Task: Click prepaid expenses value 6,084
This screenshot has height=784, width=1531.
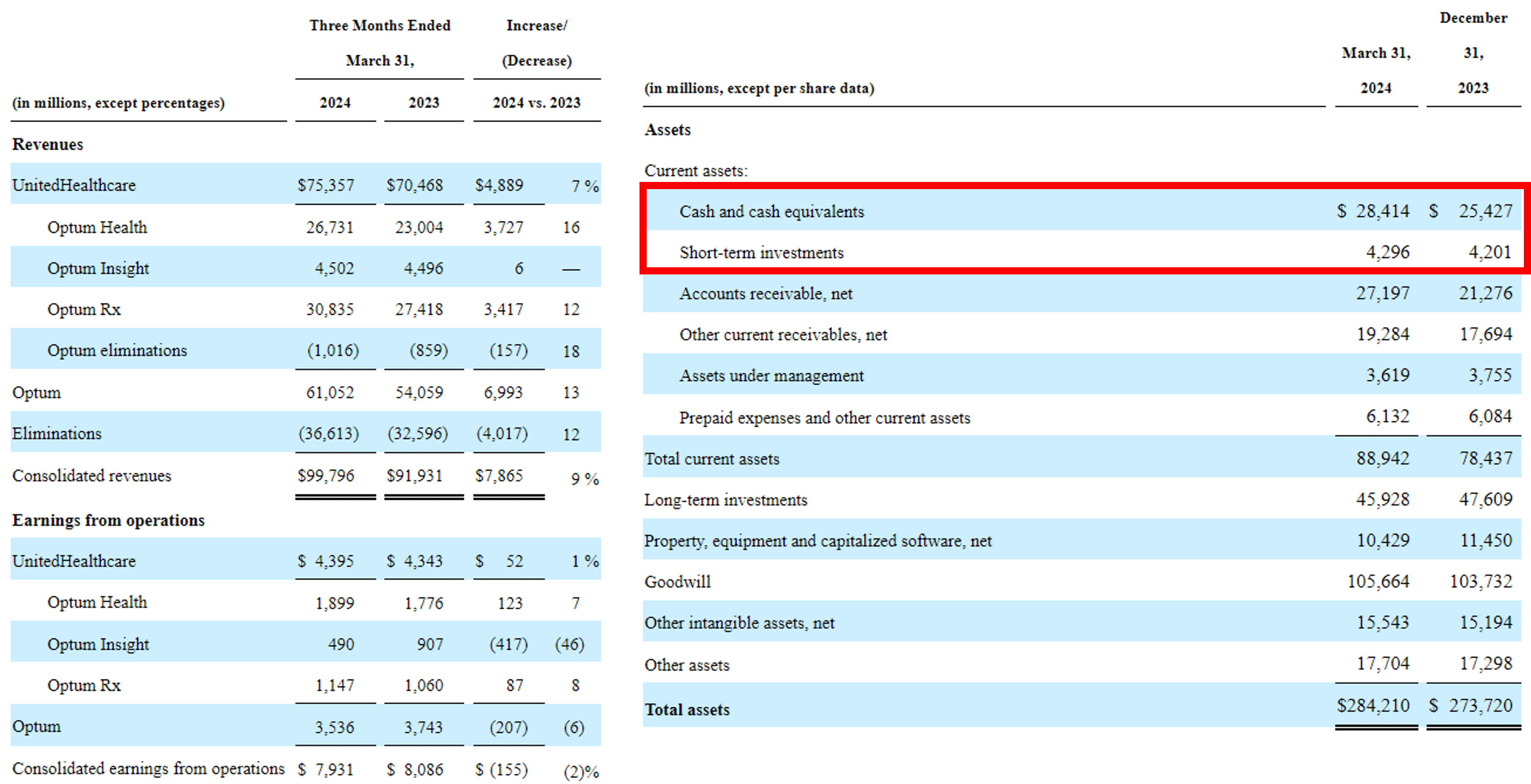Action: [1490, 416]
